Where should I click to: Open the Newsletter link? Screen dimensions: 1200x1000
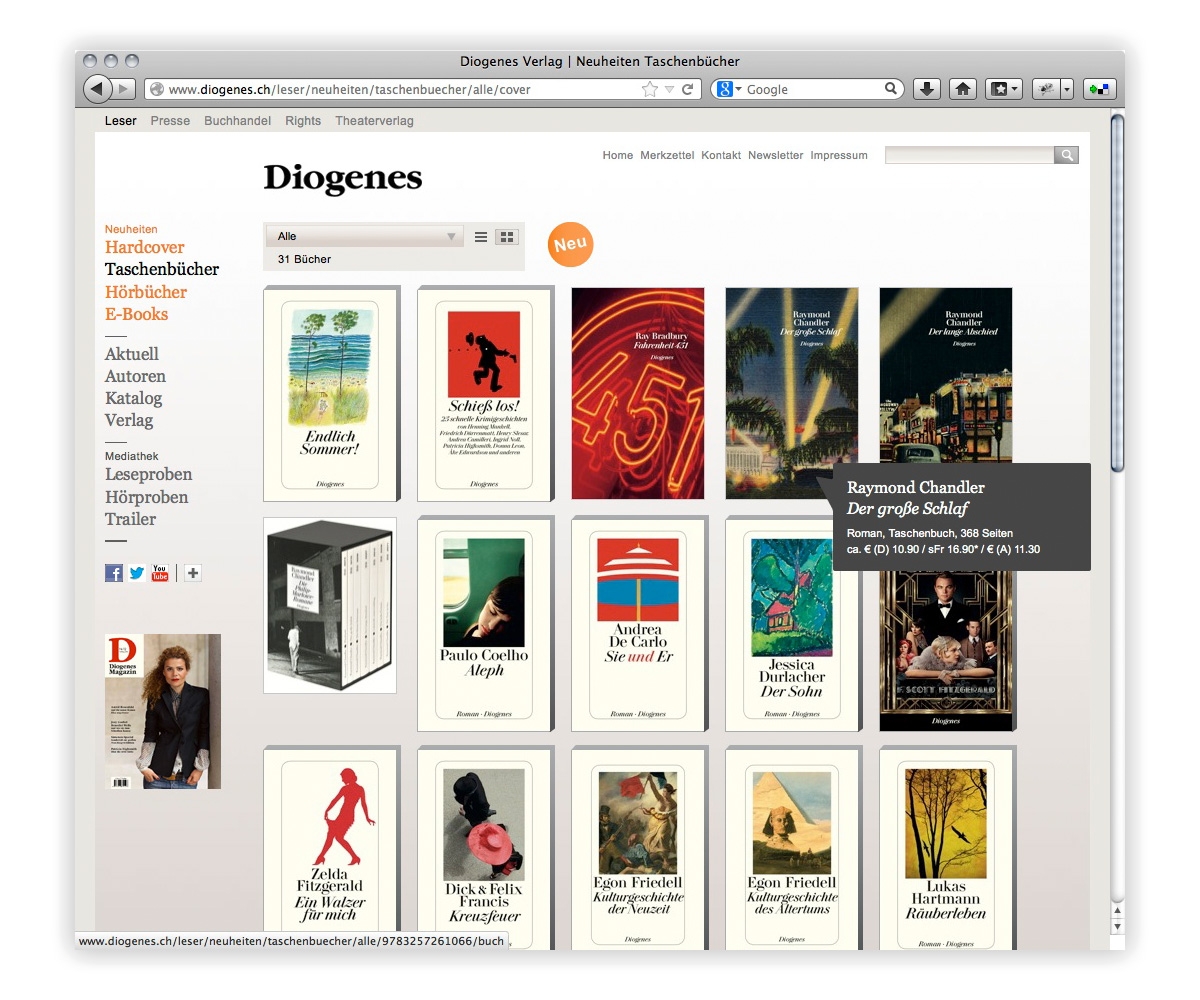(x=775, y=155)
